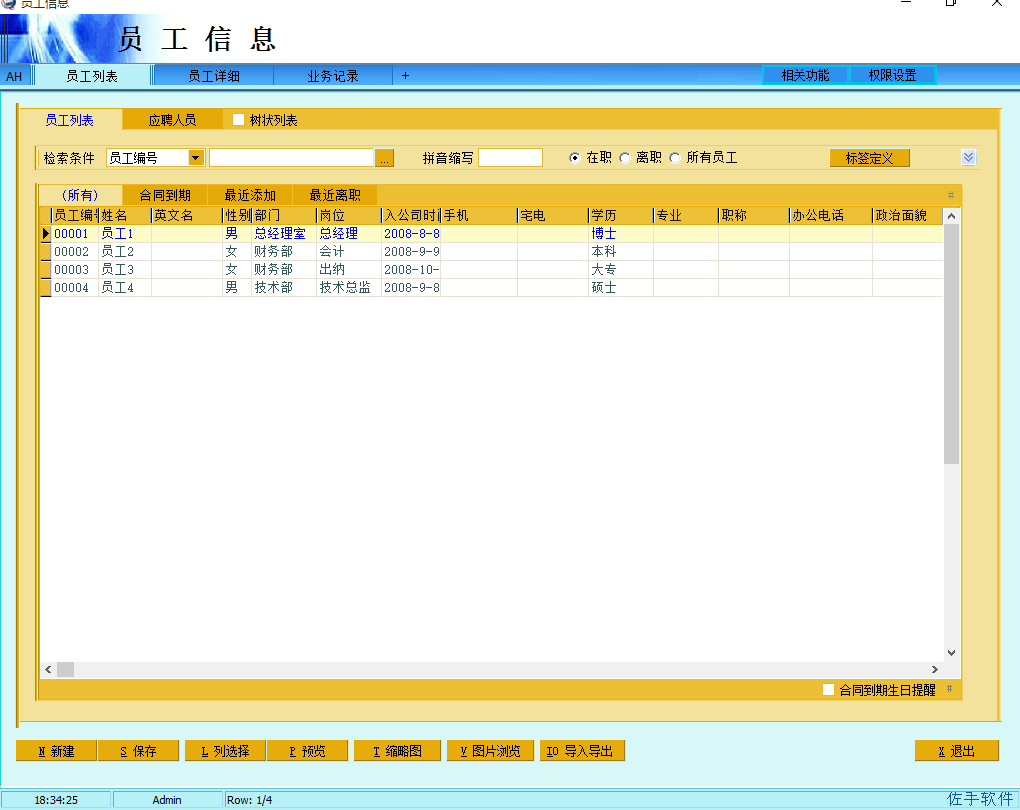
Task: Click the ellipsis browse button beside search field
Action: (385, 158)
